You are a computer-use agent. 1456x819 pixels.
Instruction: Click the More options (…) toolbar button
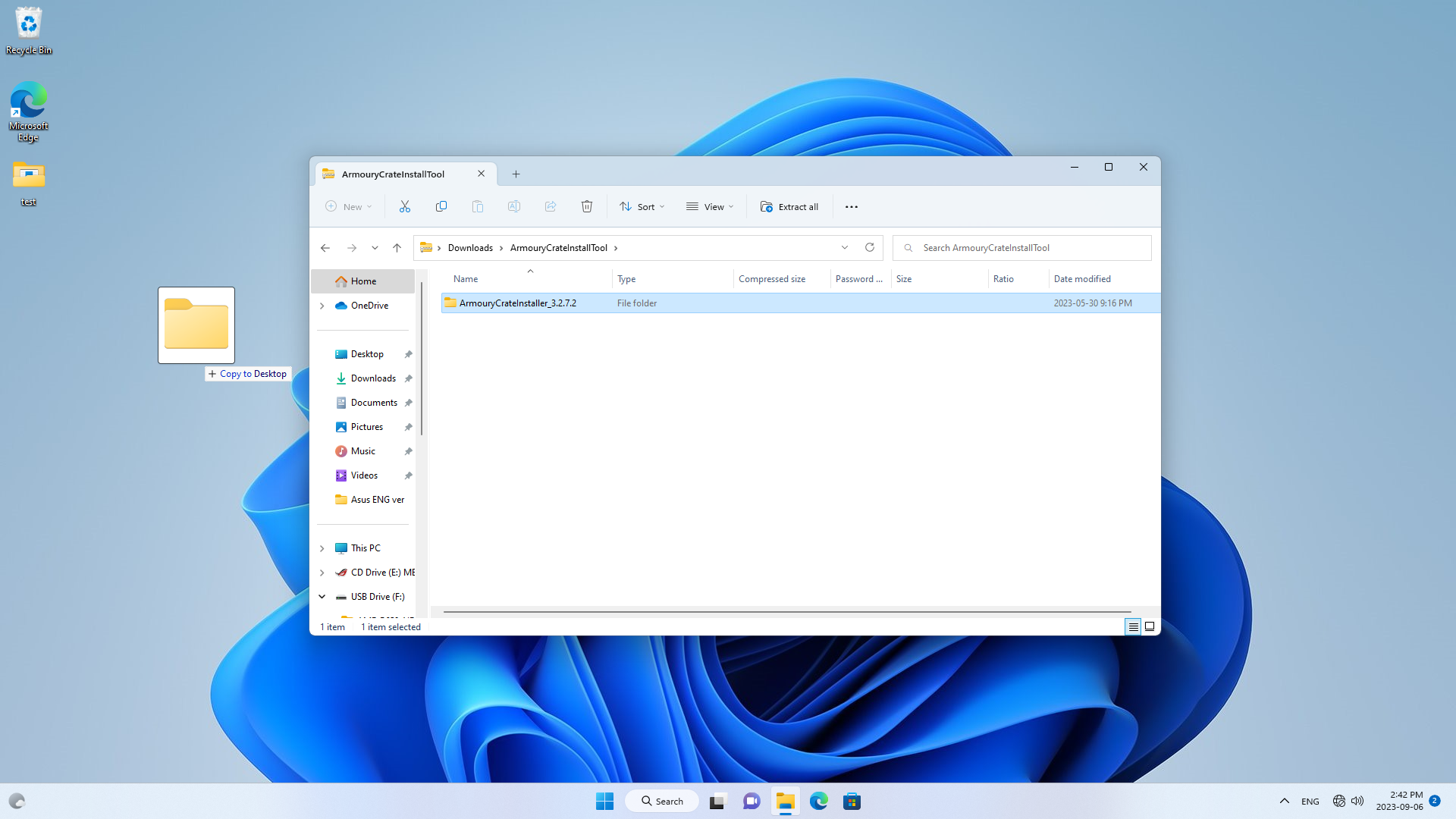point(851,206)
